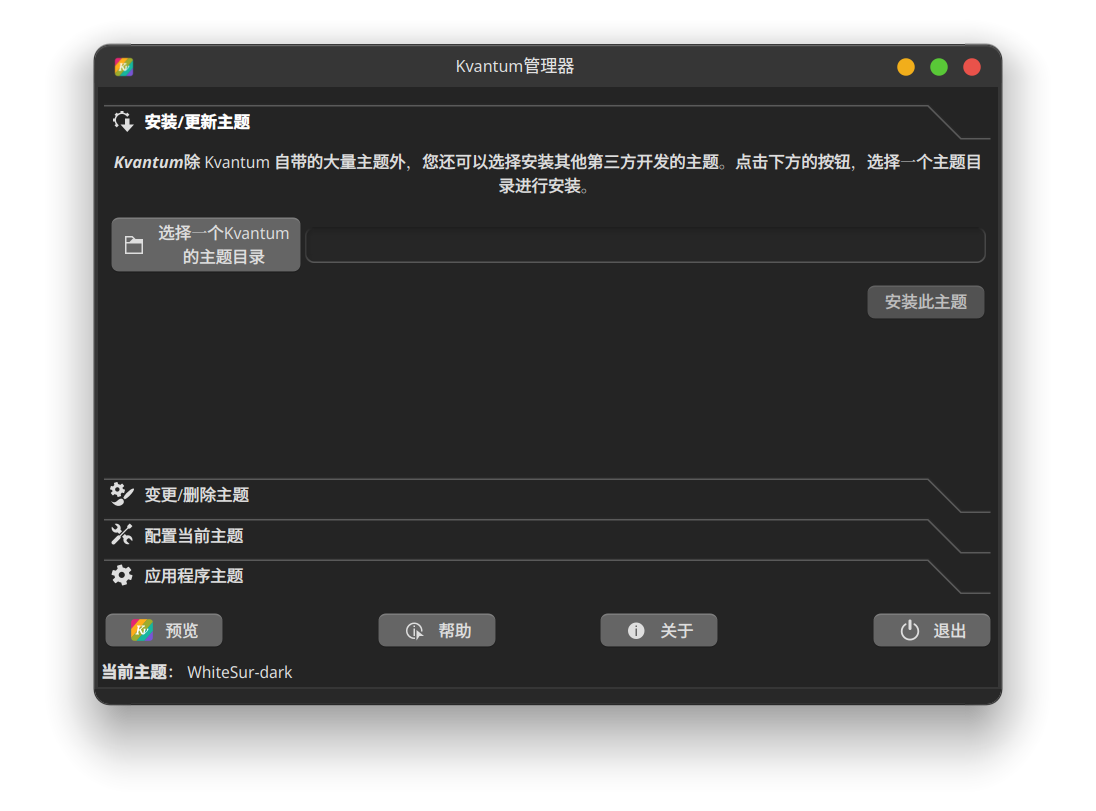Image resolution: width=1096 pixels, height=811 pixels.
Task: Click the info icon on 关于 button
Action: (636, 631)
